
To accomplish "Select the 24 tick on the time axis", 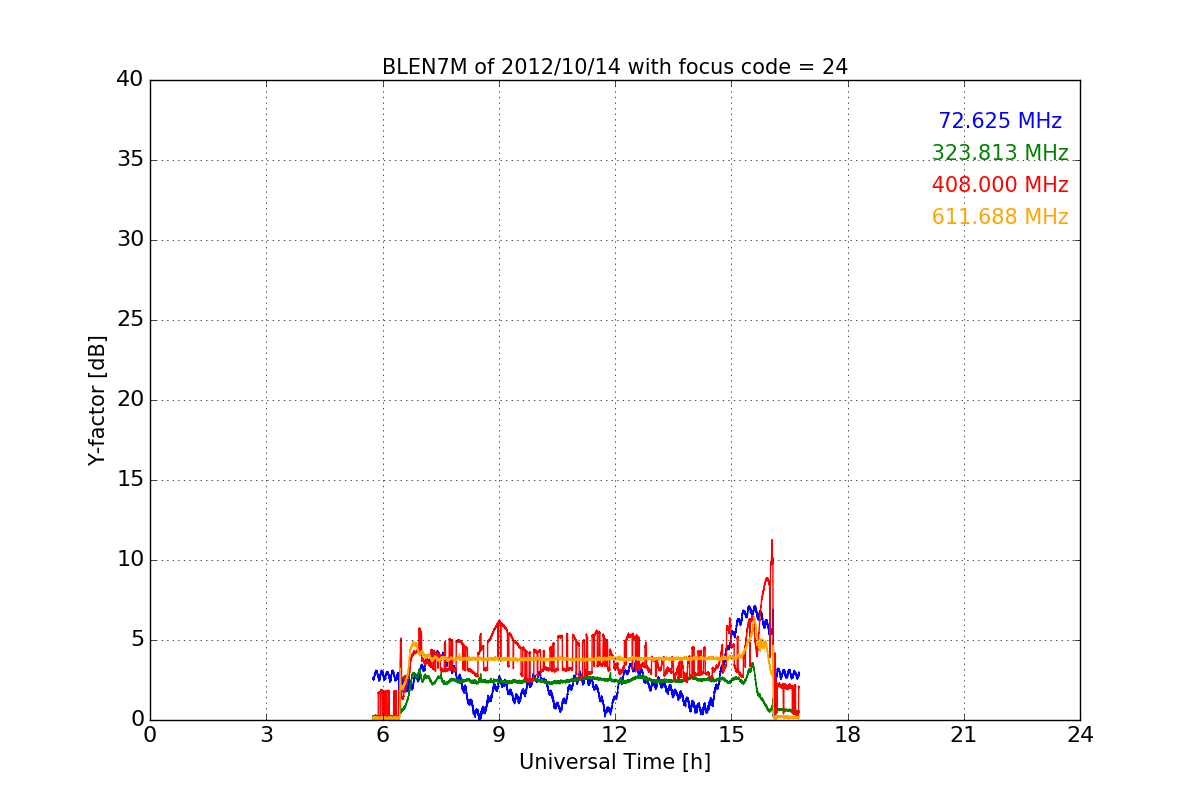I will click(x=1080, y=735).
